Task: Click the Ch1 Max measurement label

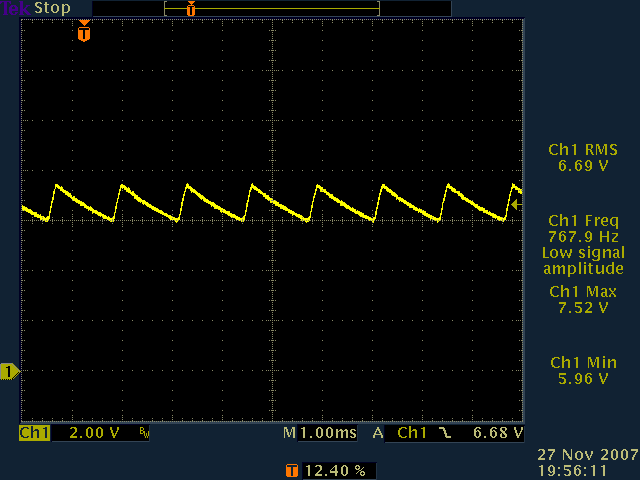Action: click(x=583, y=292)
